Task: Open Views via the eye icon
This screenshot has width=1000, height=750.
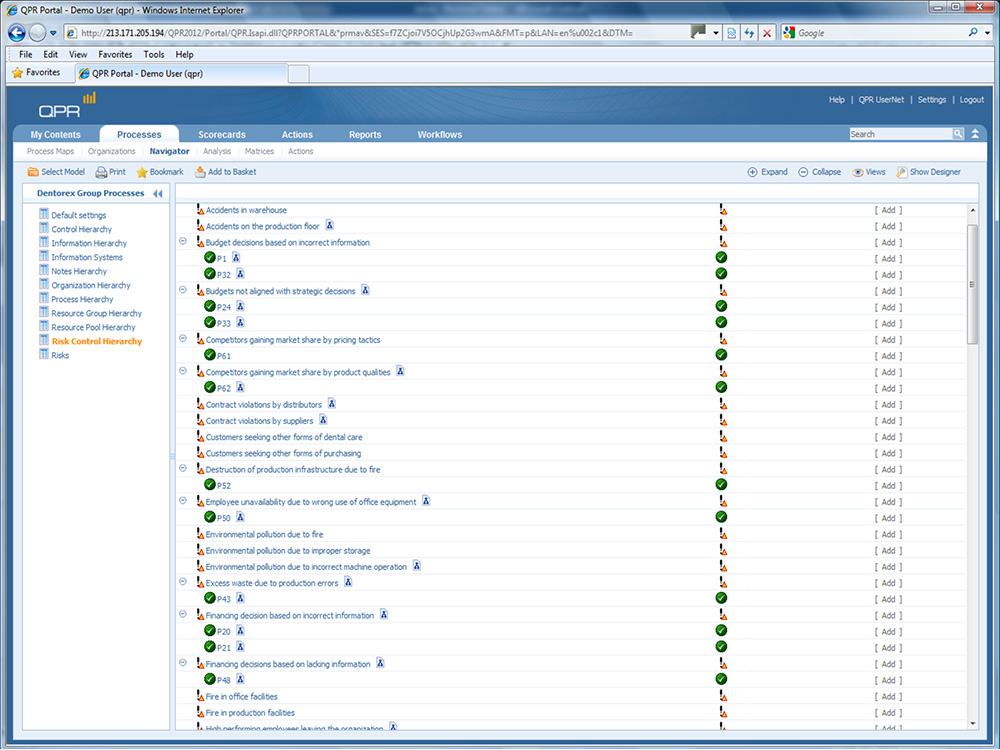Action: click(858, 172)
